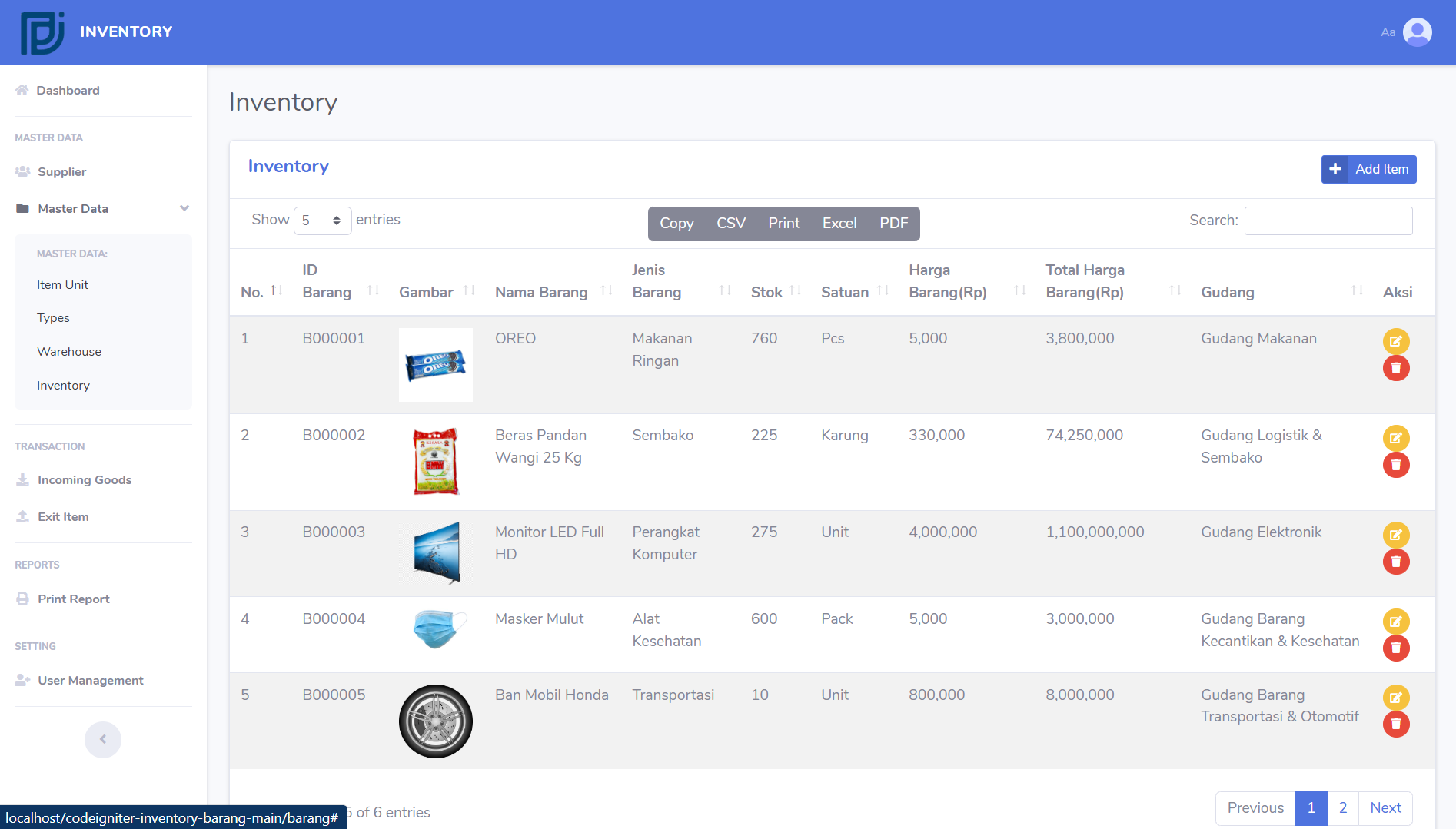The width and height of the screenshot is (1456, 829).
Task: Click the Add Item button
Action: 1368,170
